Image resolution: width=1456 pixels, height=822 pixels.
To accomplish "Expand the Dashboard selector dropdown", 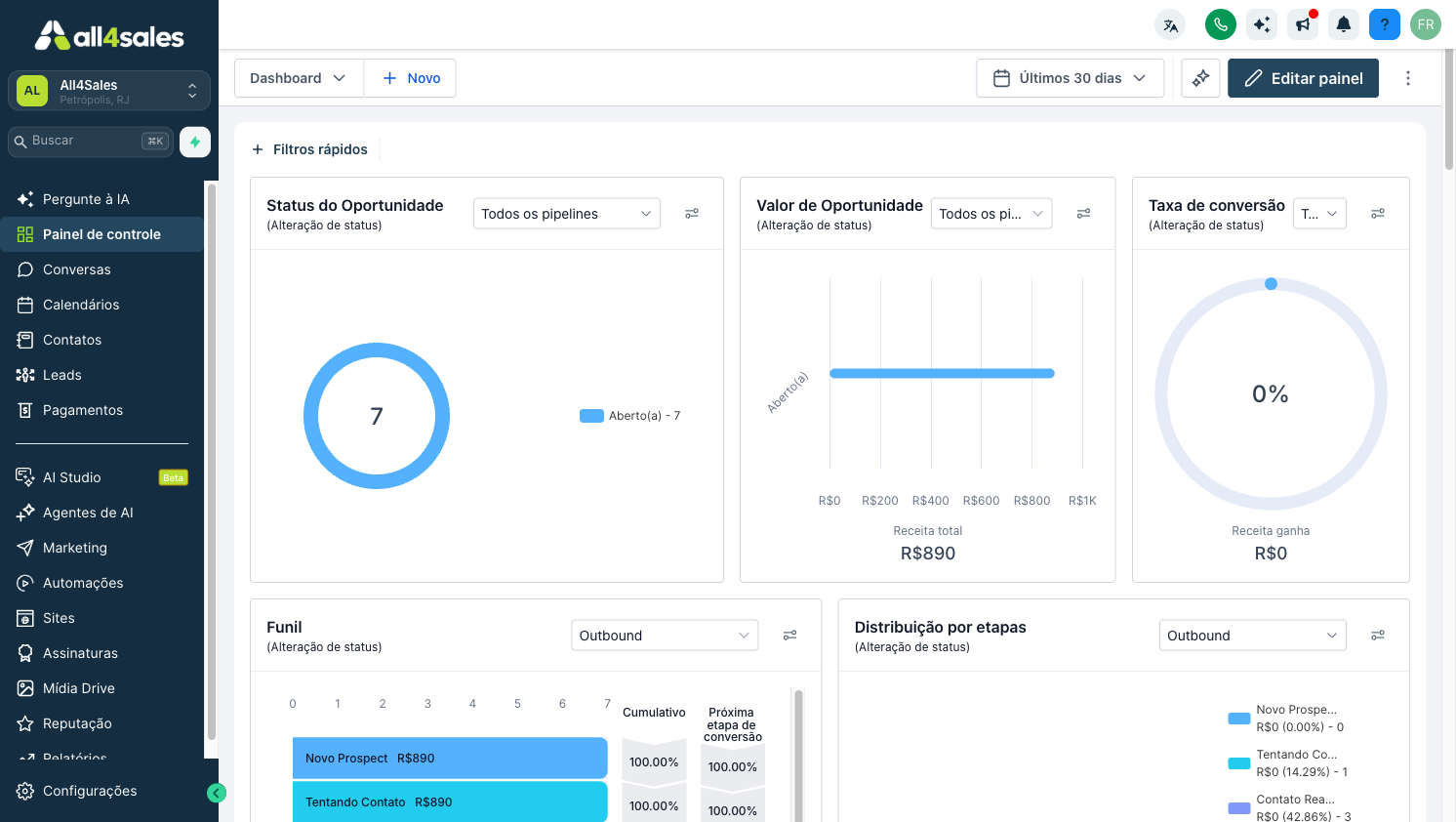I will (x=299, y=78).
